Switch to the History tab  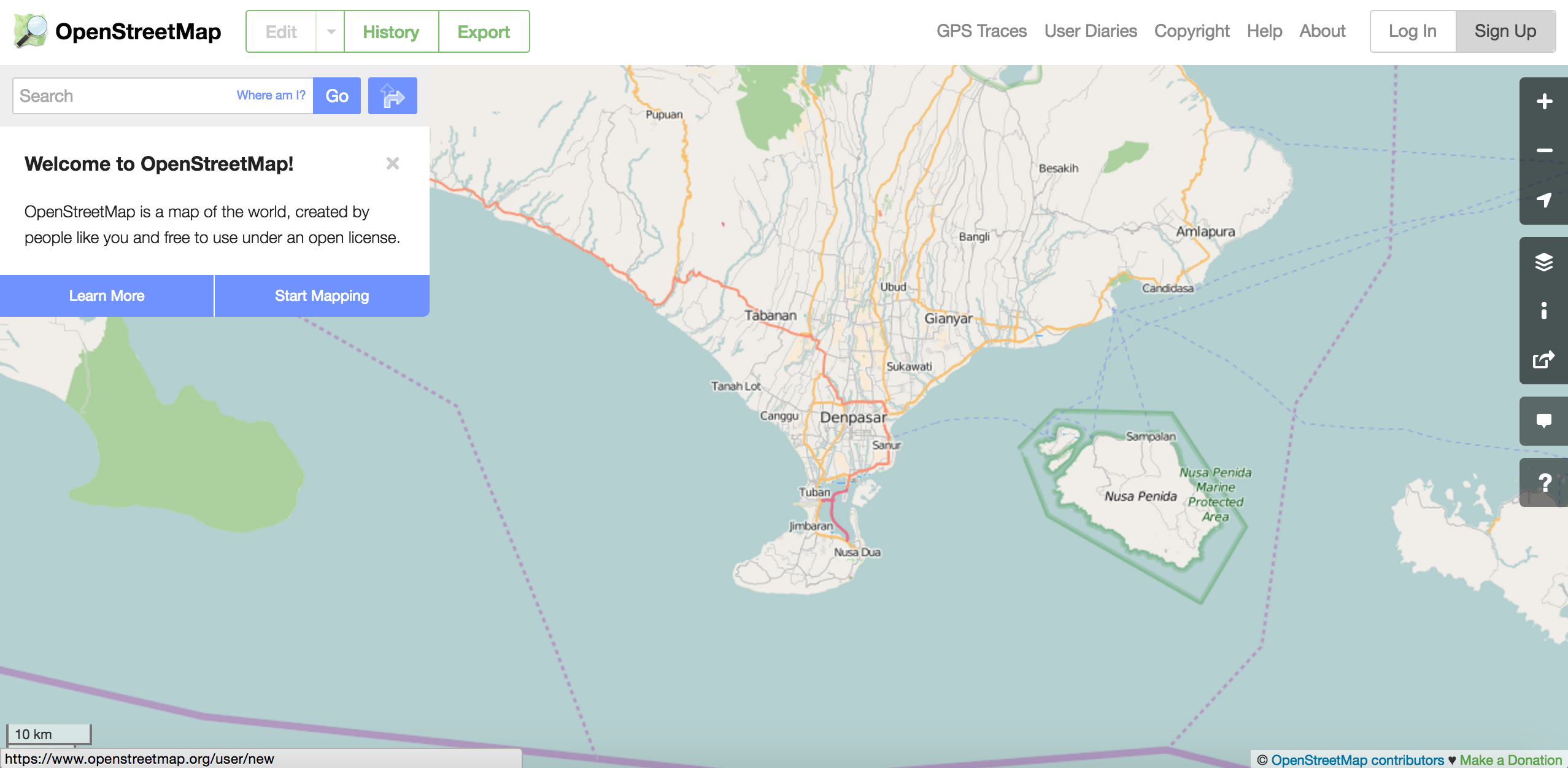391,31
